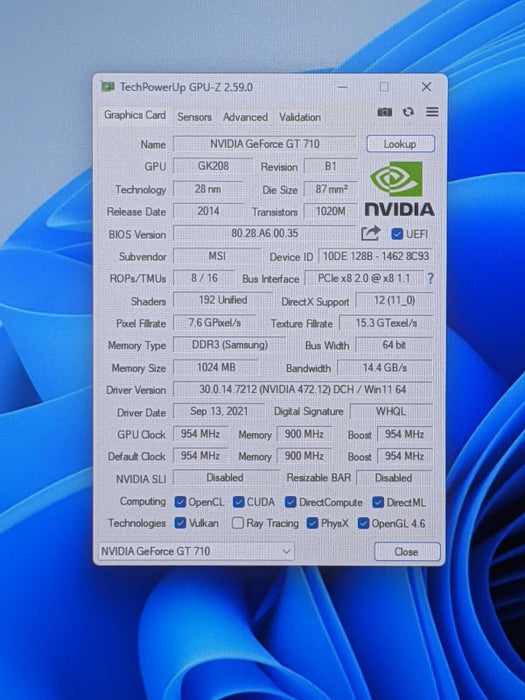The width and height of the screenshot is (525, 700).
Task: Toggle the DirectCompute checkbox
Action: [x=291, y=502]
